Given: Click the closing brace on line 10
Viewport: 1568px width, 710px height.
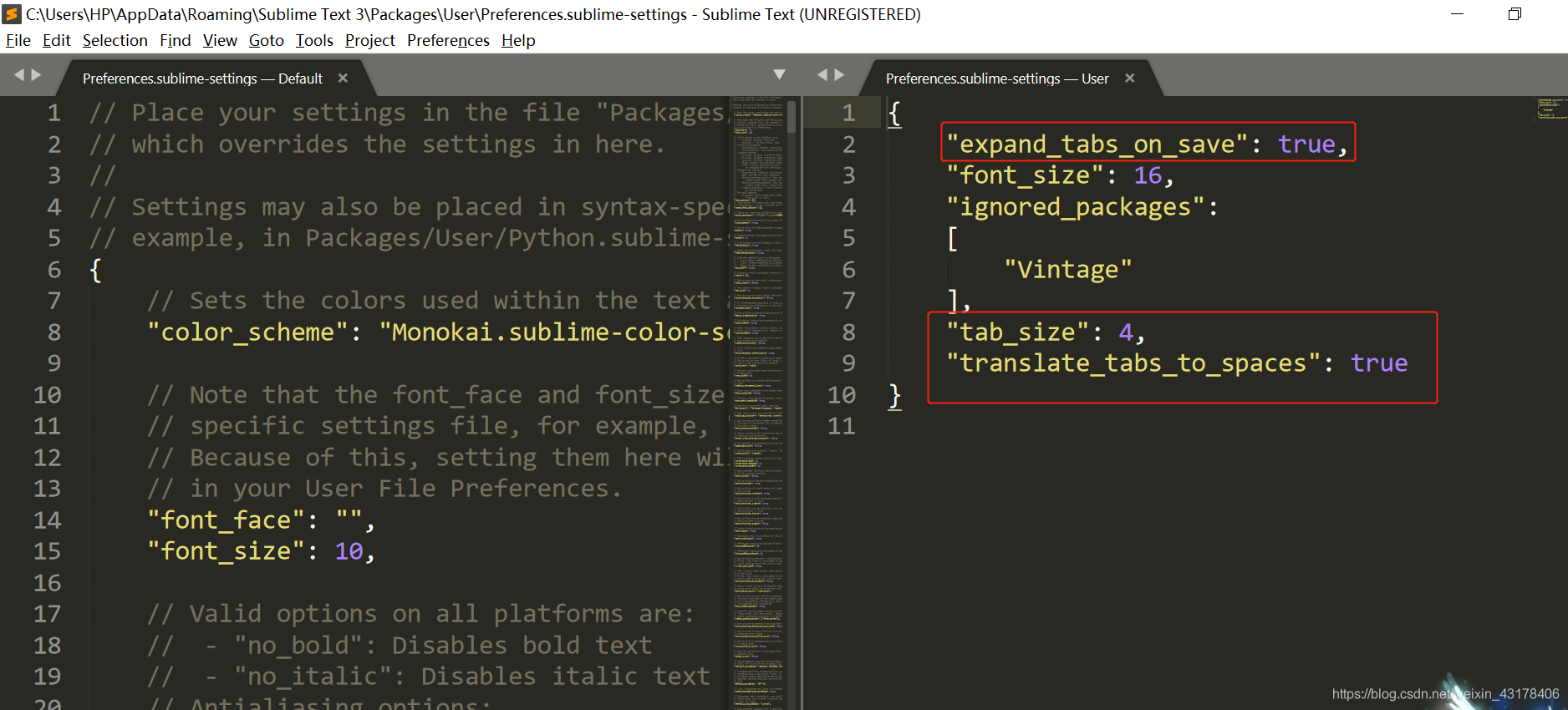Looking at the screenshot, I should (894, 395).
